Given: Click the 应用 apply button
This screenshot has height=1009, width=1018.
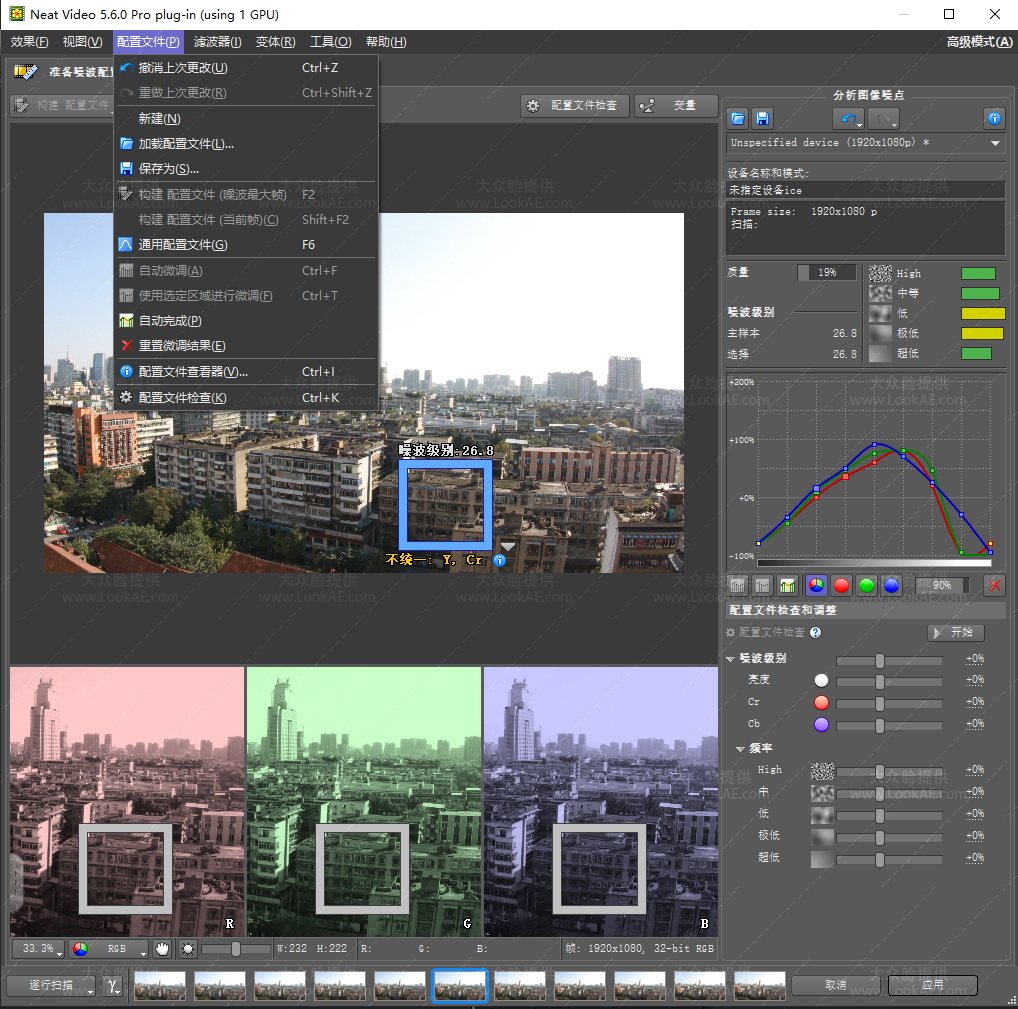Looking at the screenshot, I should click(x=932, y=985).
